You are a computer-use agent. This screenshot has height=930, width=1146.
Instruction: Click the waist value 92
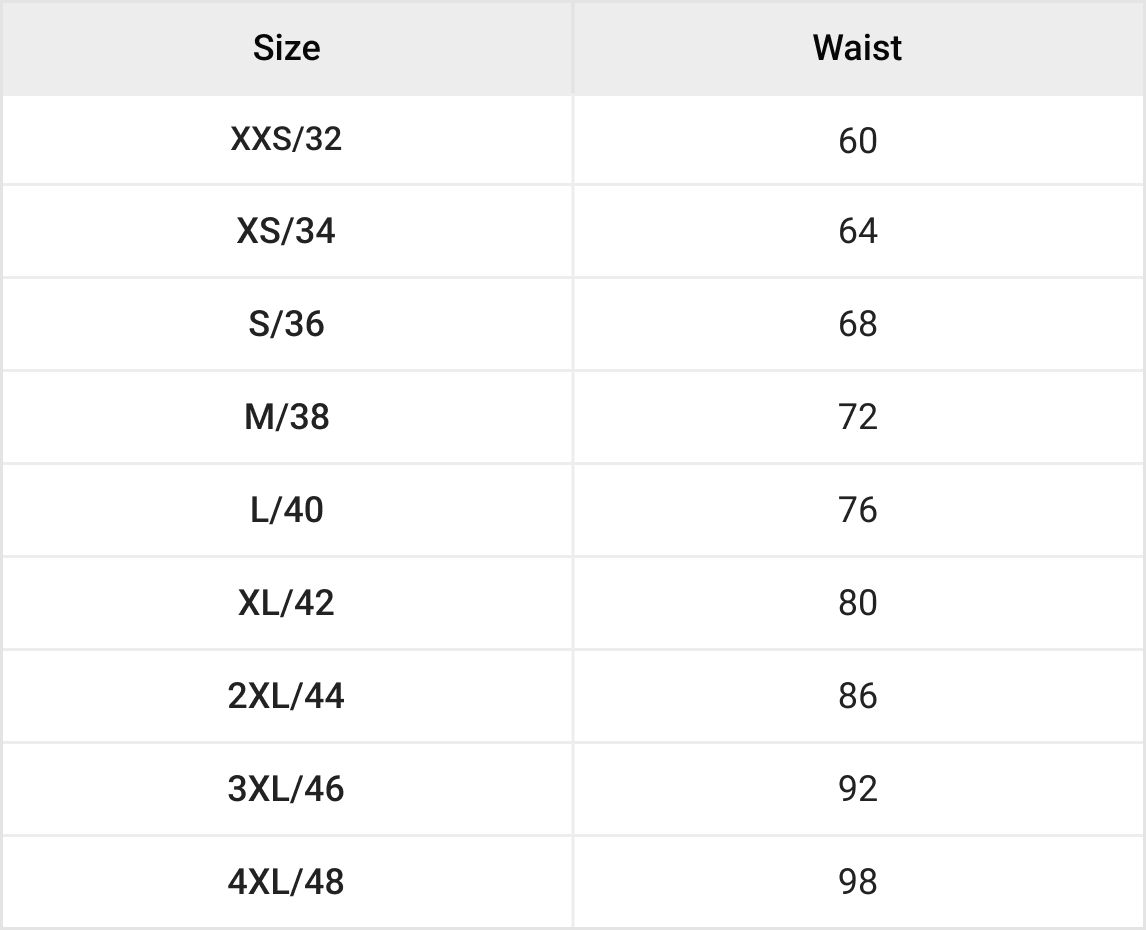click(x=858, y=788)
